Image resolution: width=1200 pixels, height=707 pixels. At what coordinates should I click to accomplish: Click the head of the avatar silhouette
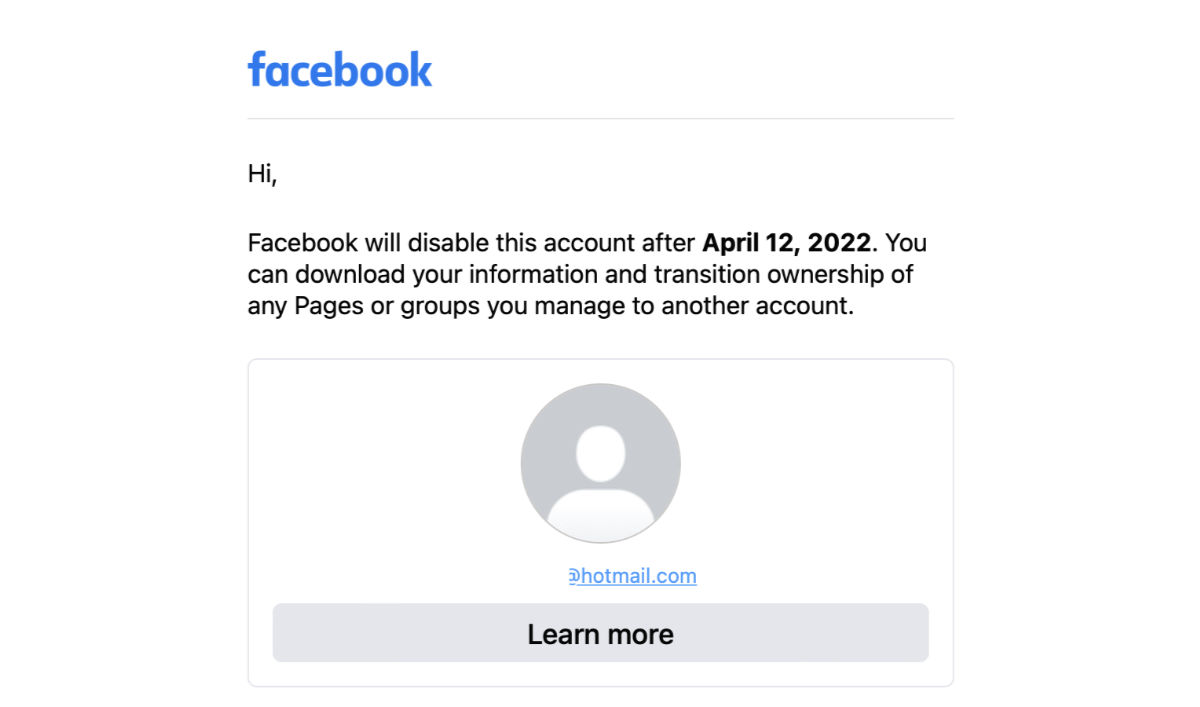click(x=600, y=454)
